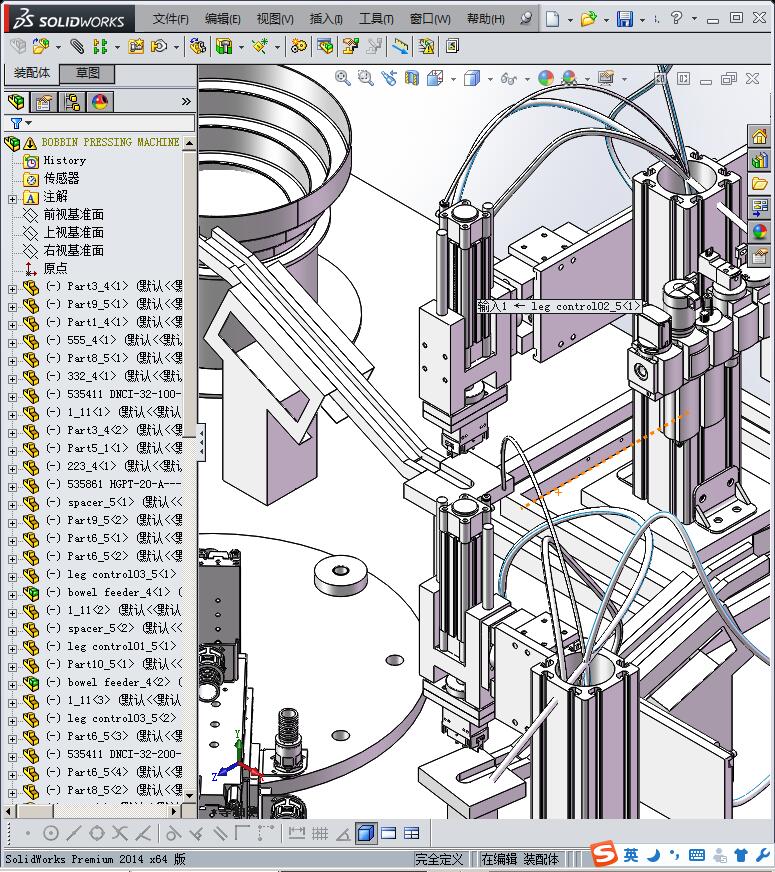
Task: Click the Save floppy disk icon
Action: (x=625, y=19)
